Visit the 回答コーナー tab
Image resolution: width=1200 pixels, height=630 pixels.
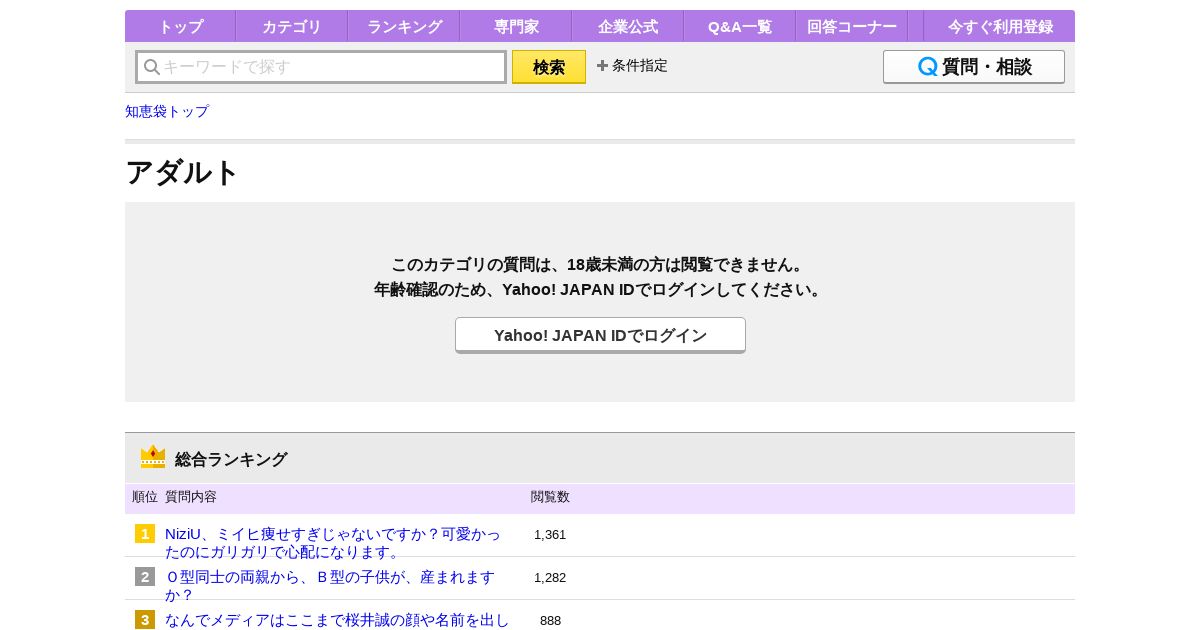(x=852, y=27)
